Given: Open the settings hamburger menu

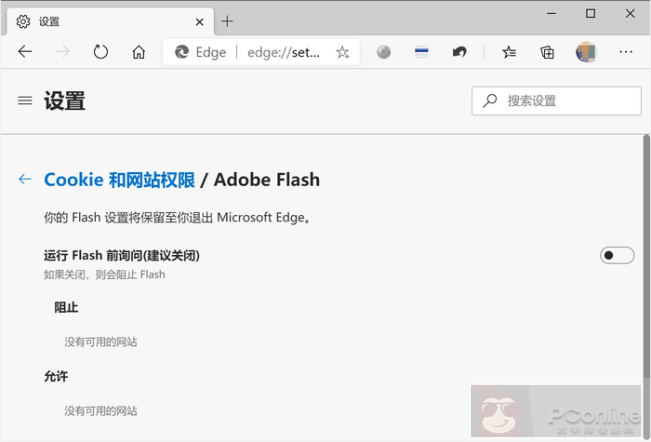Looking at the screenshot, I should tap(25, 100).
